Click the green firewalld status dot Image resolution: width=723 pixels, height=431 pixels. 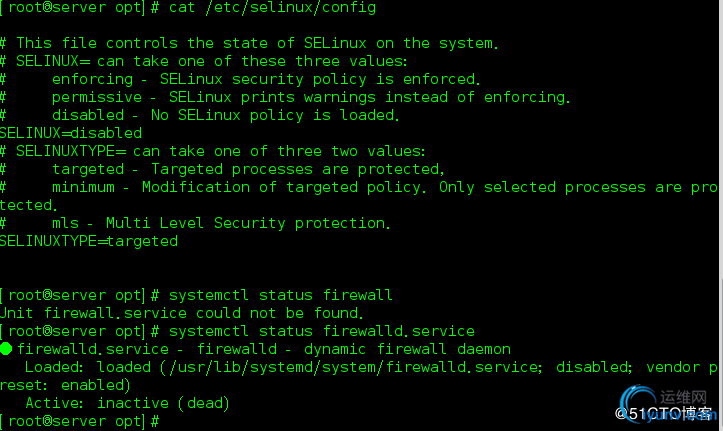(6, 349)
